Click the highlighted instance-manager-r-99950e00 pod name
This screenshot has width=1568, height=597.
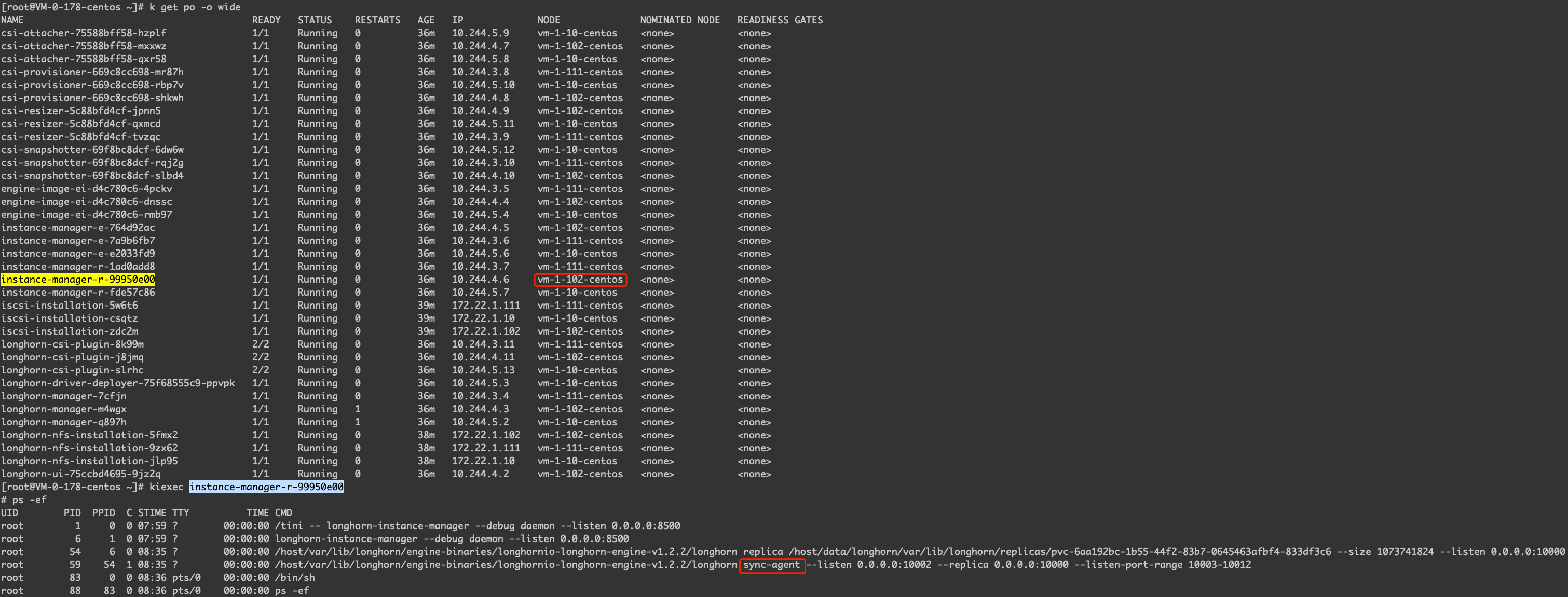tap(78, 280)
